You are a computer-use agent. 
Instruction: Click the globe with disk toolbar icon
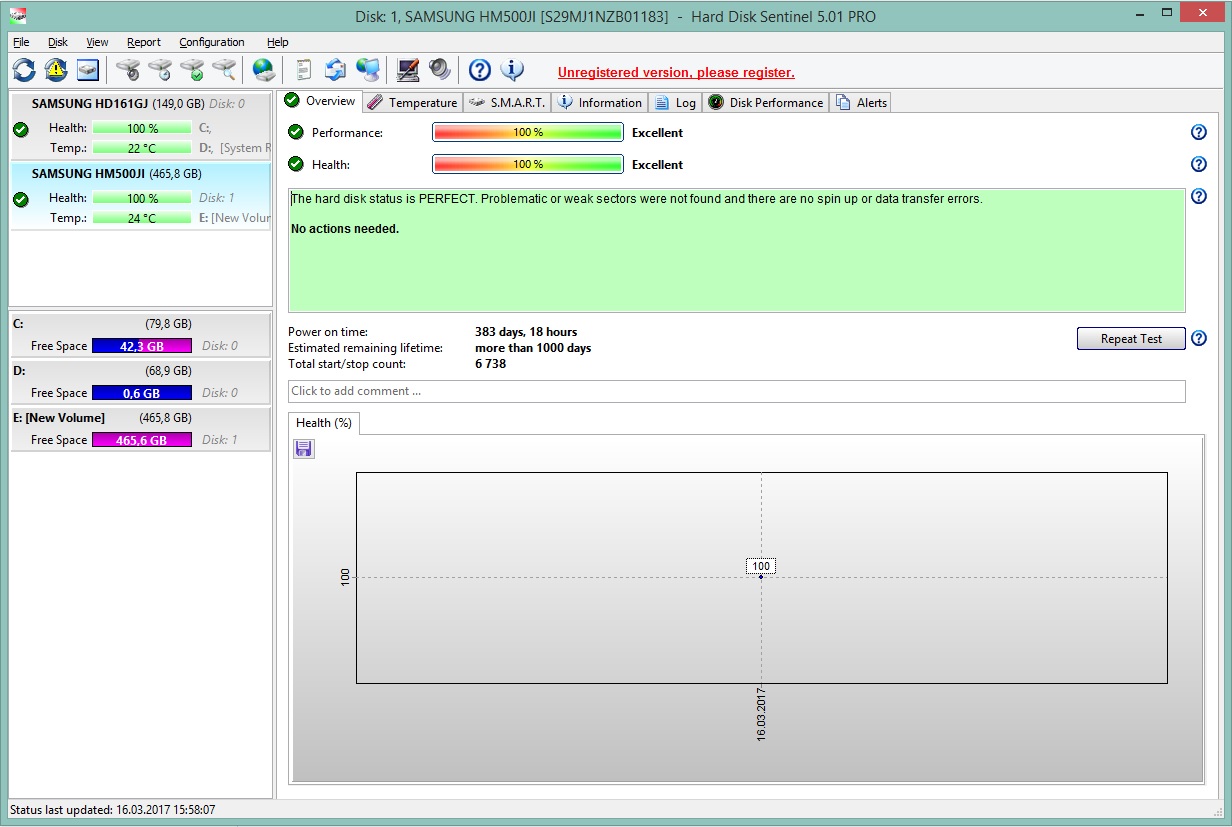(263, 70)
